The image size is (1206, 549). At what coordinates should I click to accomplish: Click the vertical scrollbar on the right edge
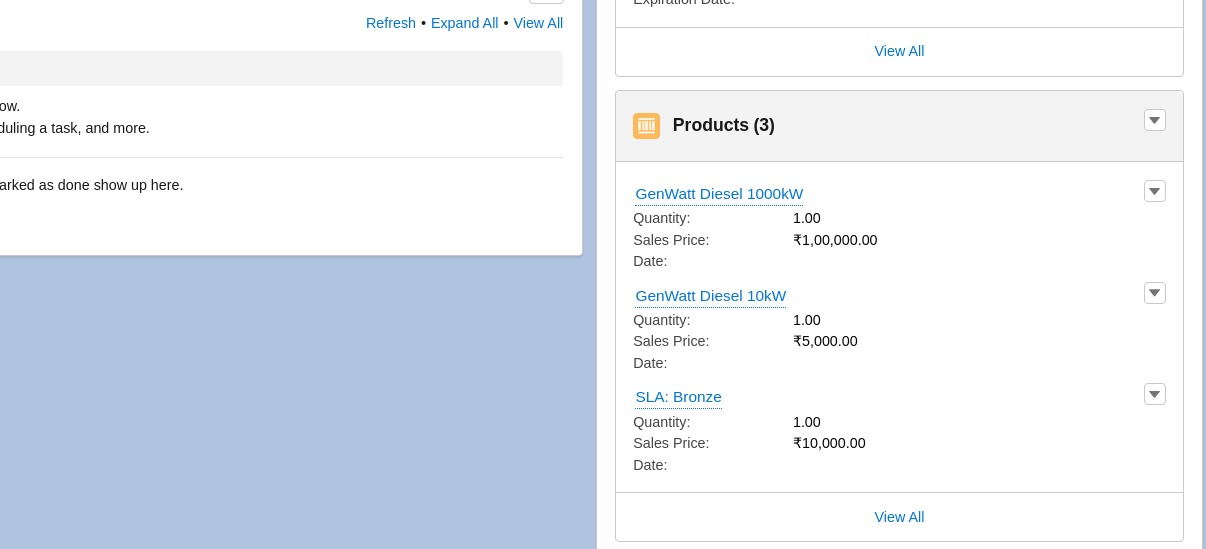[x=1203, y=274]
